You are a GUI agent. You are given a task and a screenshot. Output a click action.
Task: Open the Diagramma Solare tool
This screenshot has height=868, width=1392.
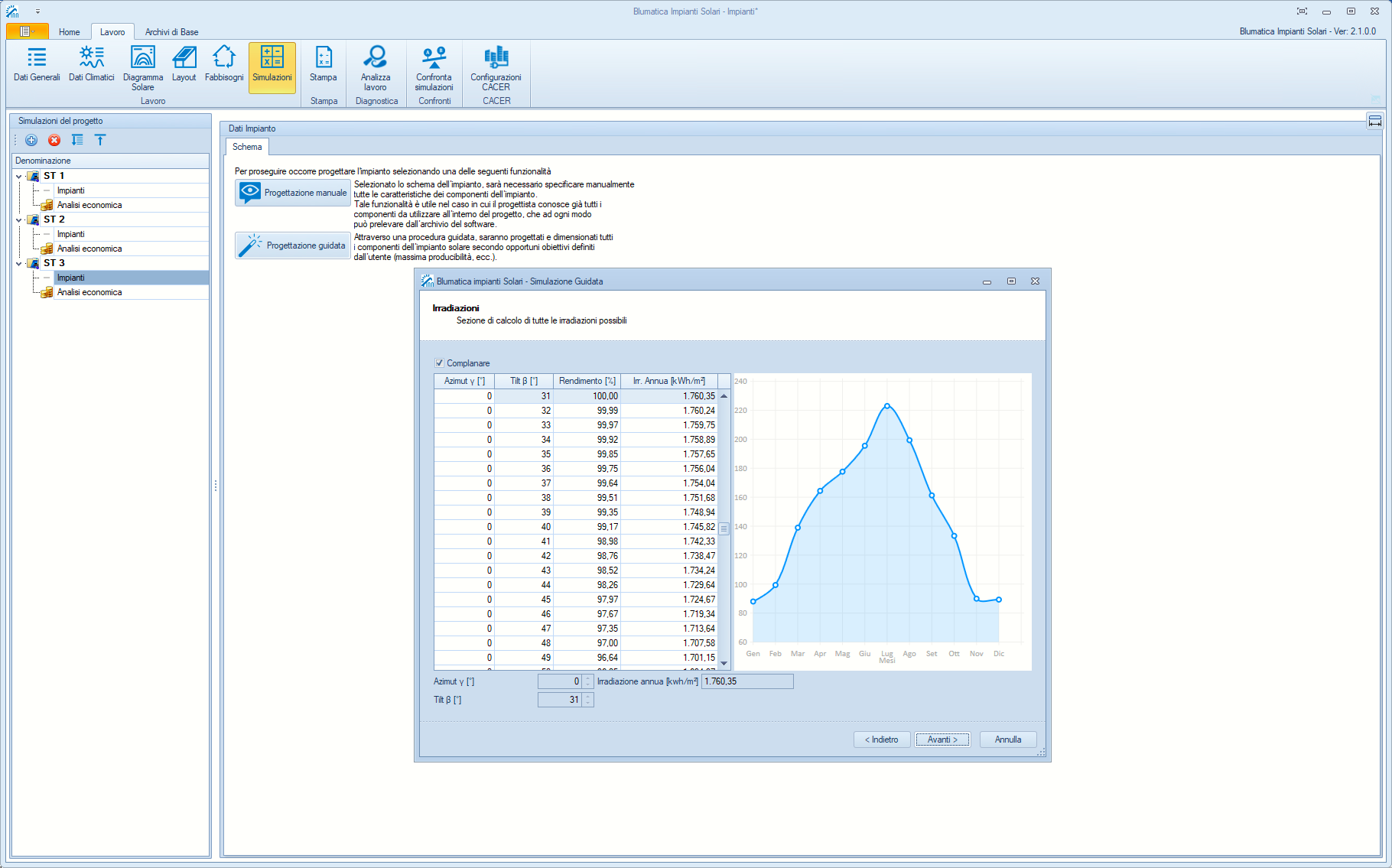click(x=142, y=66)
